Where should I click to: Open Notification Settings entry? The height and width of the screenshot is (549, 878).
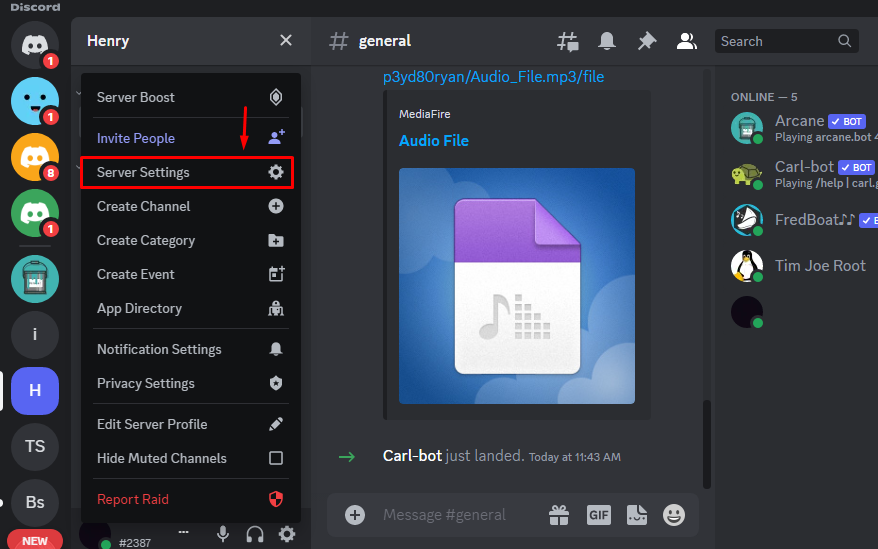(190, 349)
